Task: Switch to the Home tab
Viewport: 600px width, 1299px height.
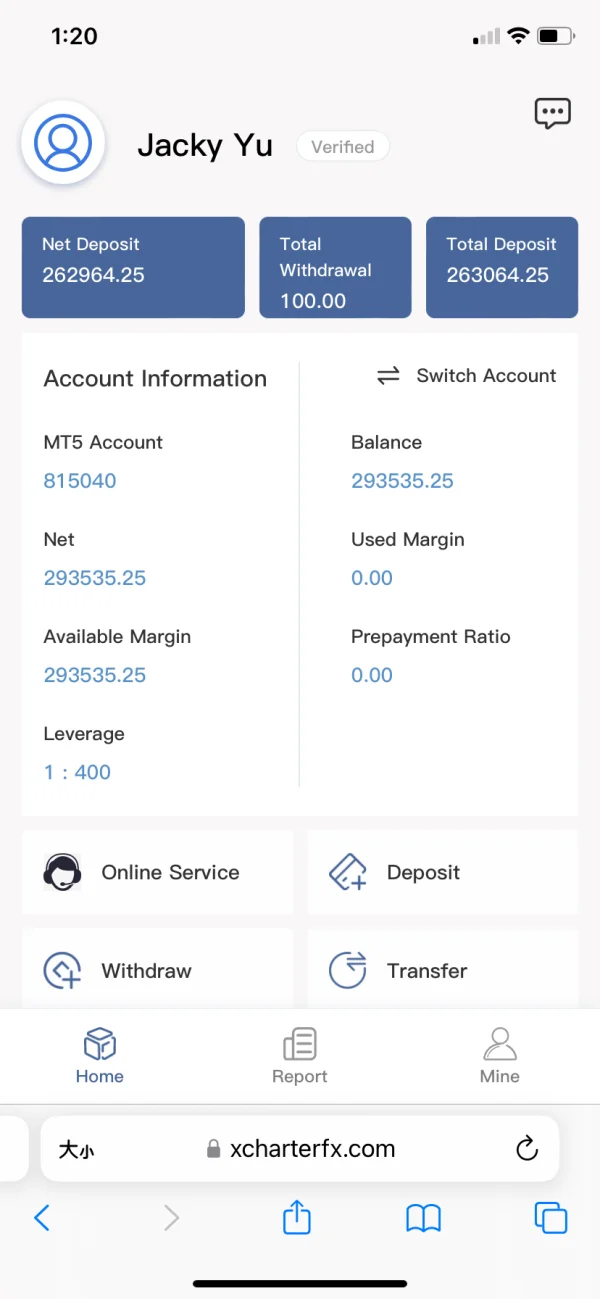Action: pos(100,1056)
